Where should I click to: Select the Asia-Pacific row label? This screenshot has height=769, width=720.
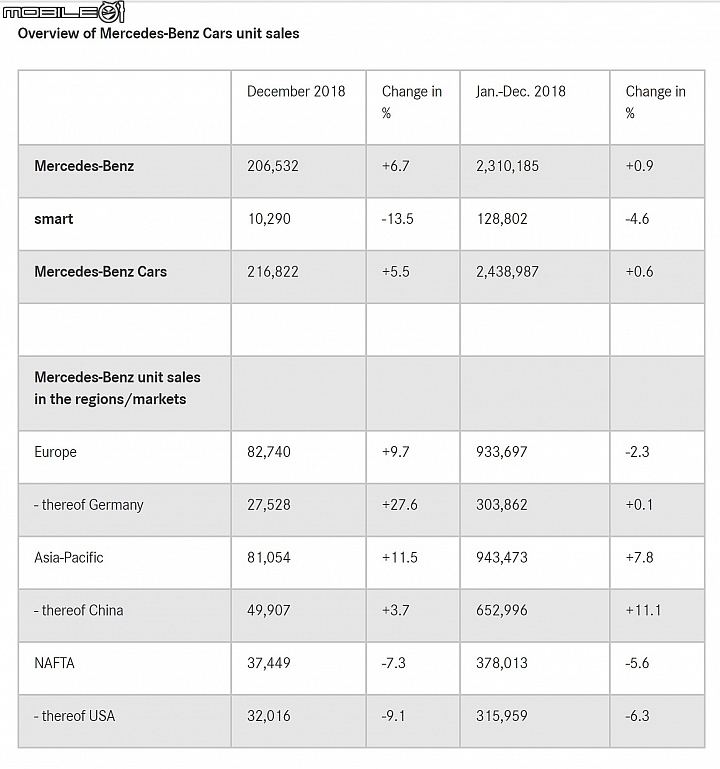[69, 558]
